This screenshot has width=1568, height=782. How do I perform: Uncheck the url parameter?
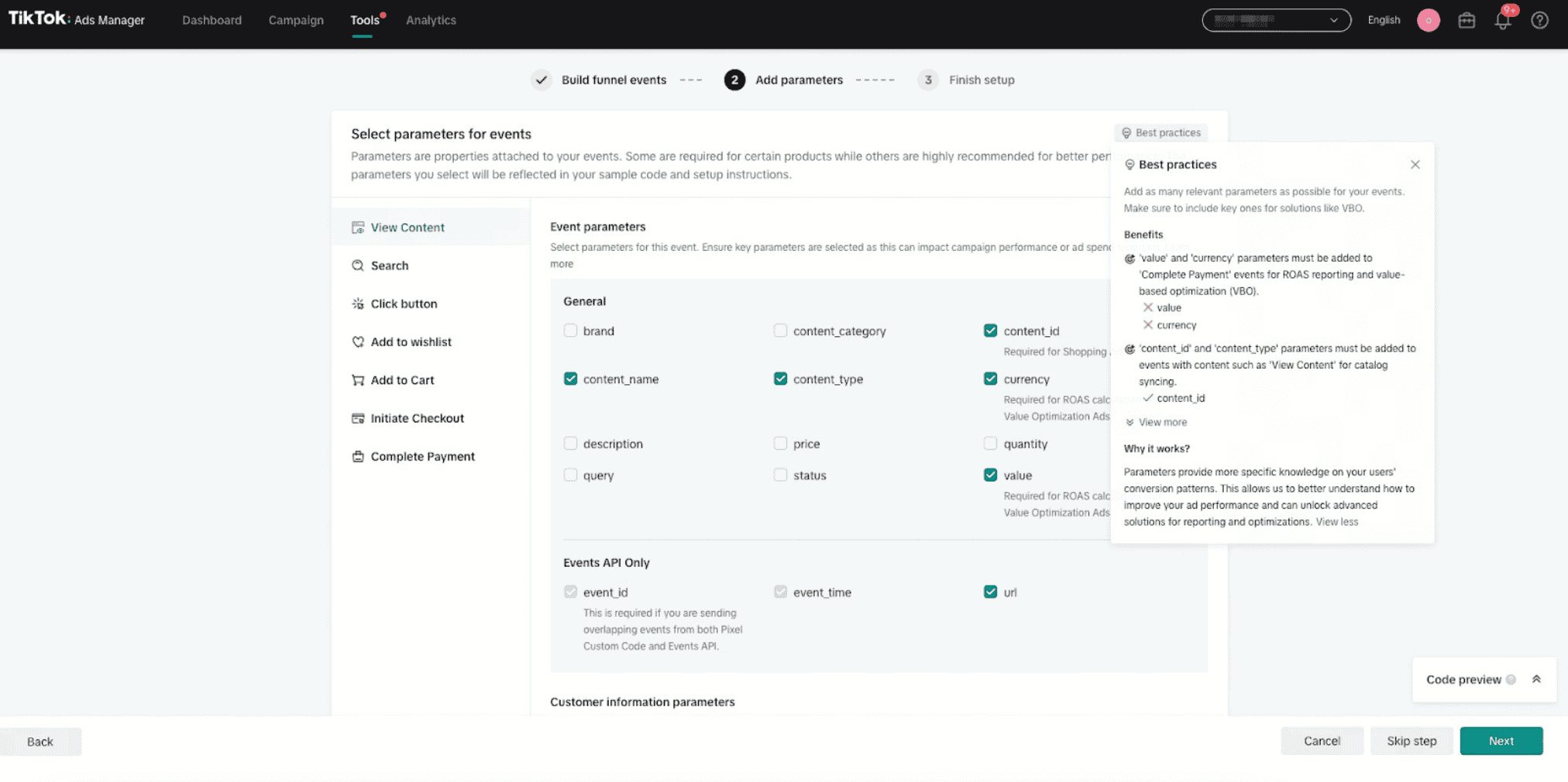990,592
